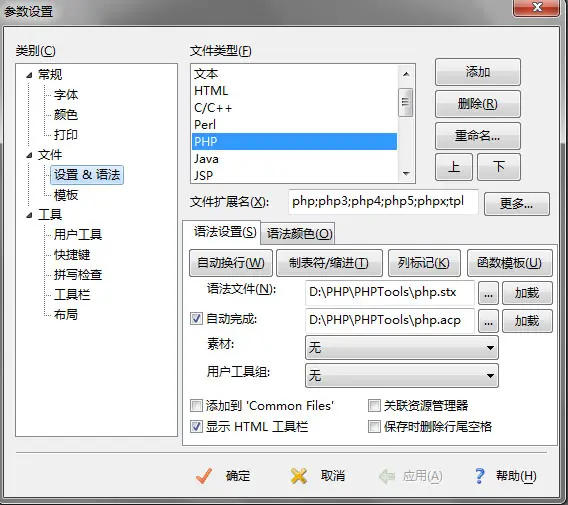Select PHP in file type list
The height and width of the screenshot is (505, 568).
294,141
